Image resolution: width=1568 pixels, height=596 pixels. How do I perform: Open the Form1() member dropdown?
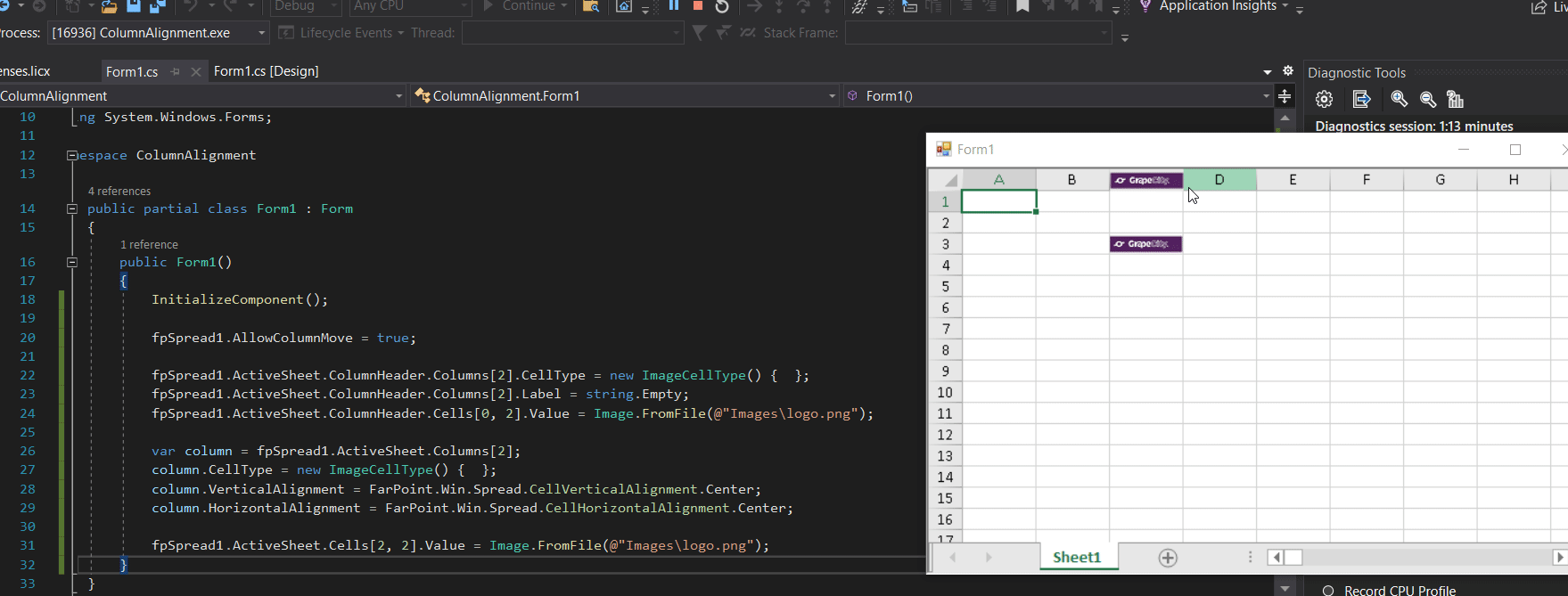[x=1058, y=95]
